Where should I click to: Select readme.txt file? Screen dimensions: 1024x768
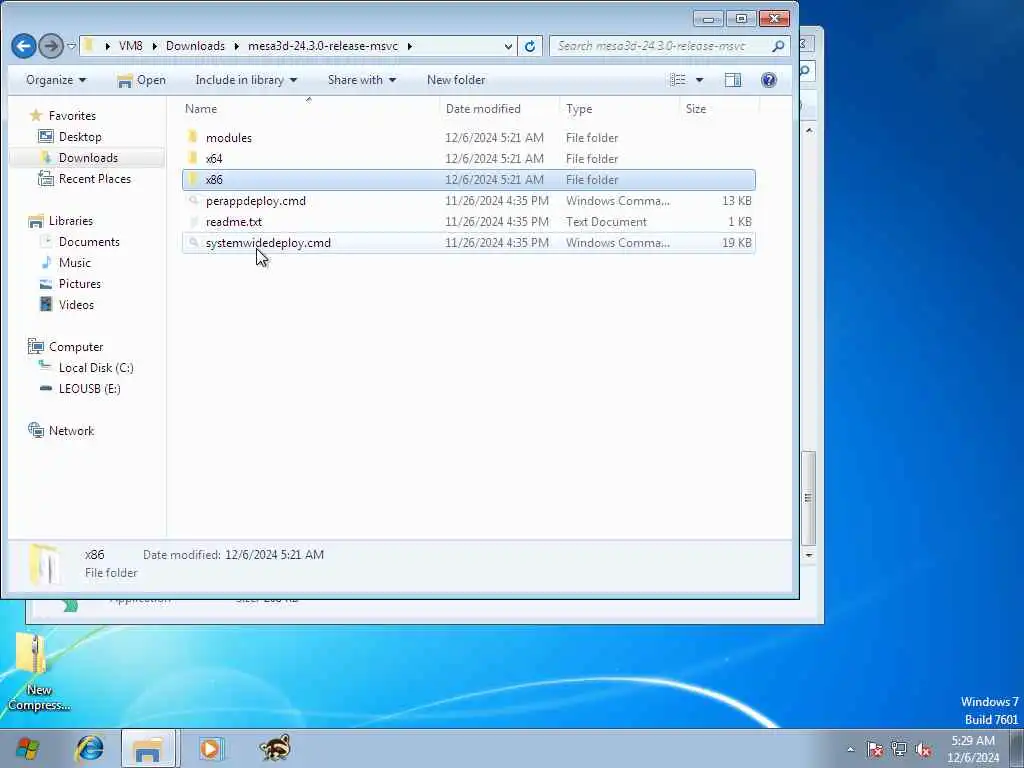(x=468, y=221)
